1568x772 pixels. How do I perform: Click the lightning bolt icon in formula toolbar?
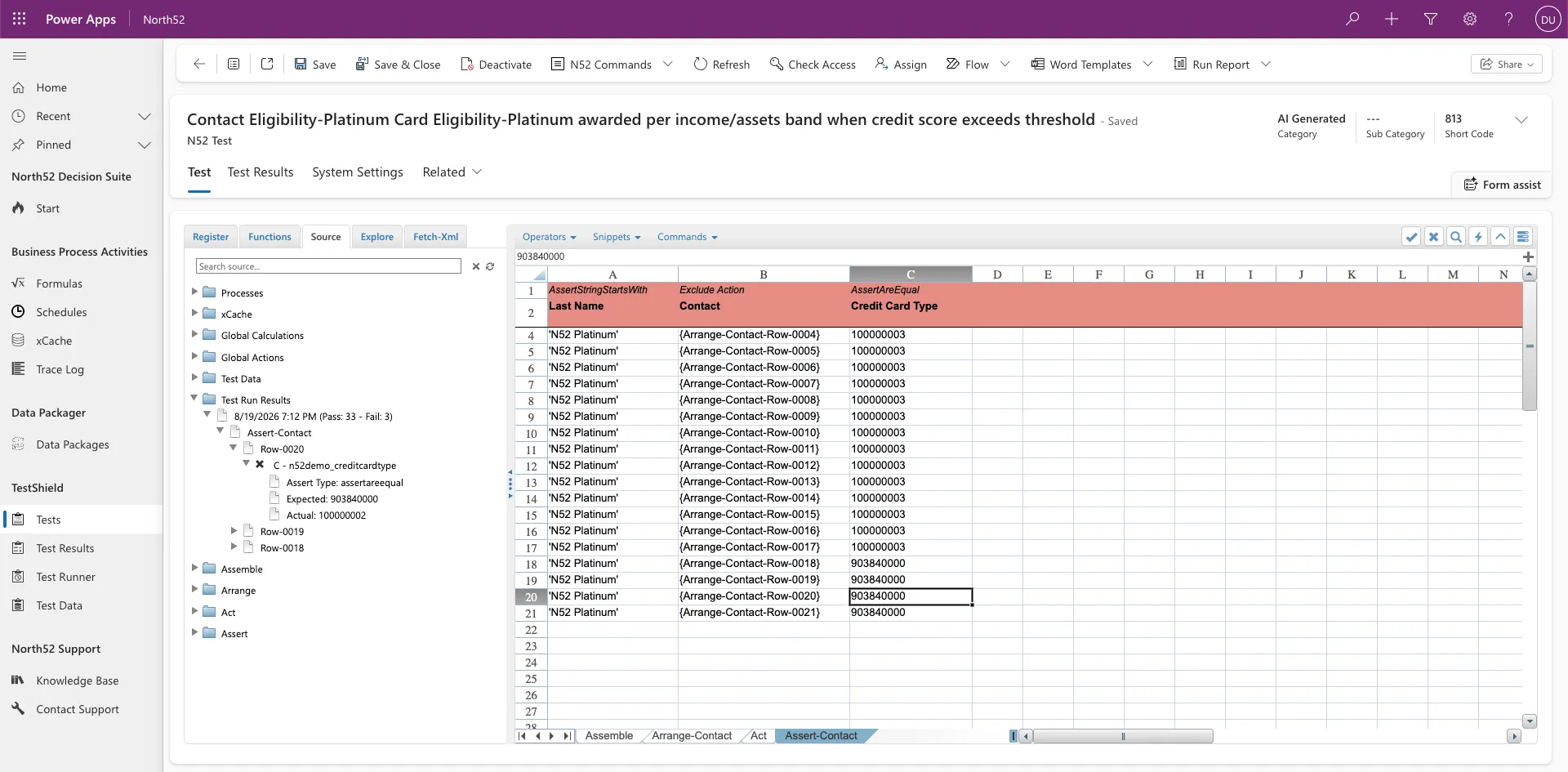[1478, 237]
